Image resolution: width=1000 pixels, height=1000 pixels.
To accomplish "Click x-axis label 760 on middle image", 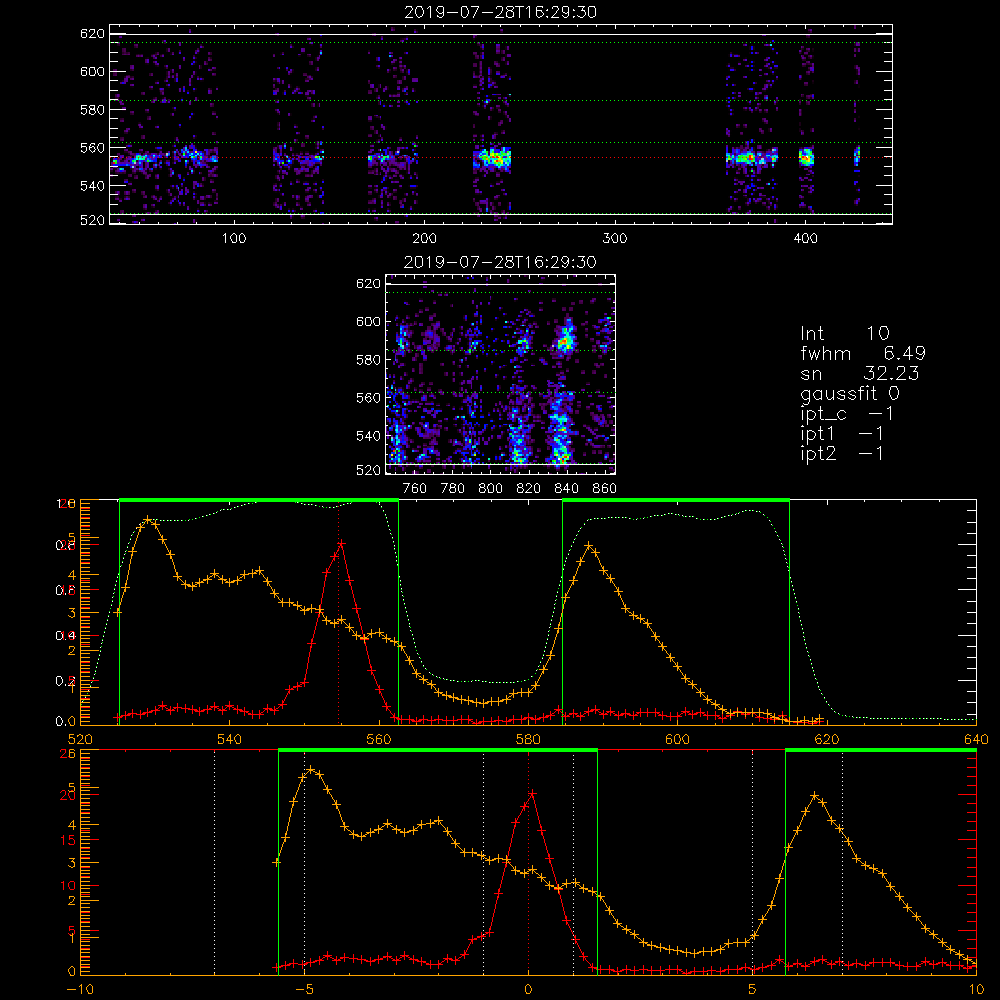I will tap(415, 489).
